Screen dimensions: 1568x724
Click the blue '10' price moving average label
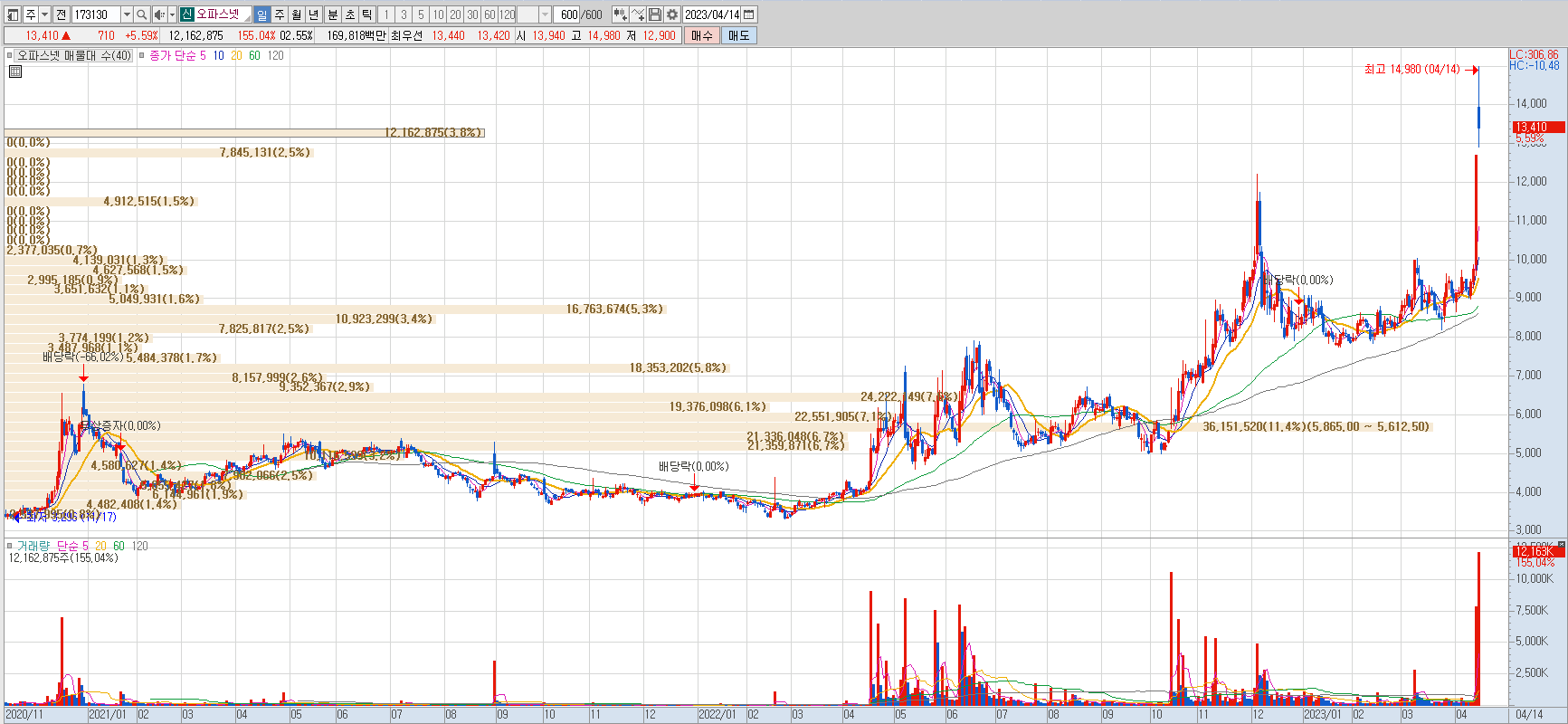tap(218, 55)
